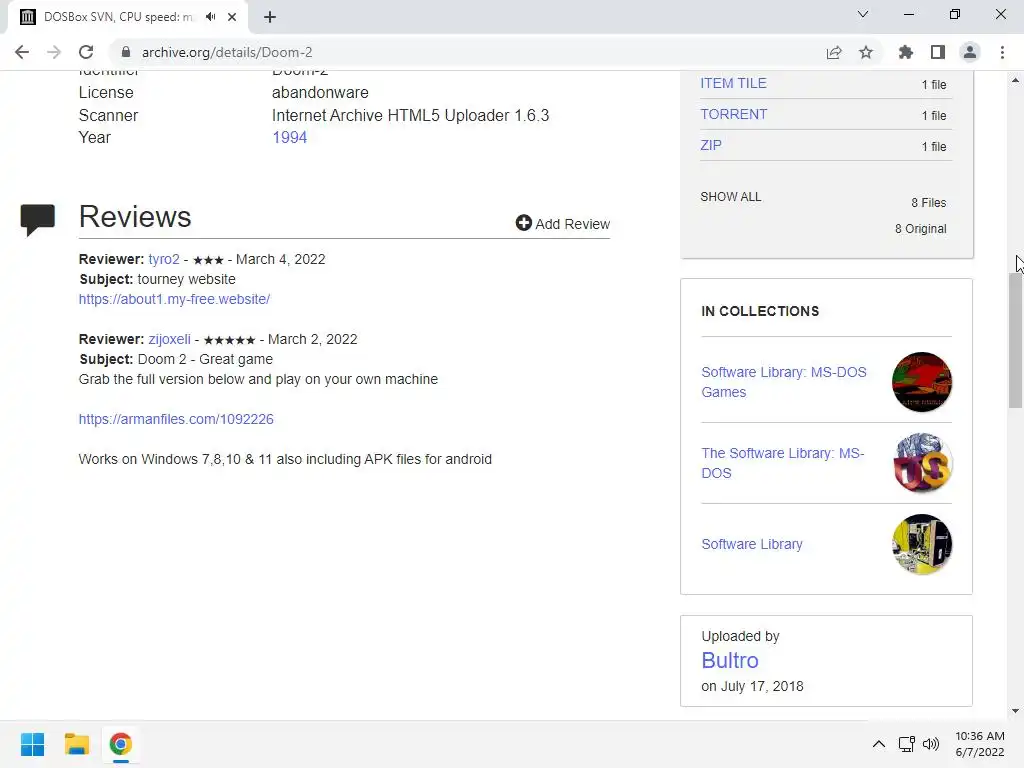This screenshot has width=1024, height=768.
Task: Open the browser side panel
Action: click(x=938, y=52)
